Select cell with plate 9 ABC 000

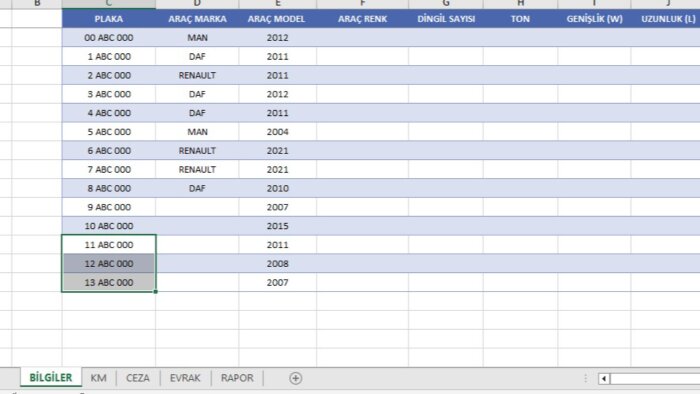pyautogui.click(x=108, y=207)
